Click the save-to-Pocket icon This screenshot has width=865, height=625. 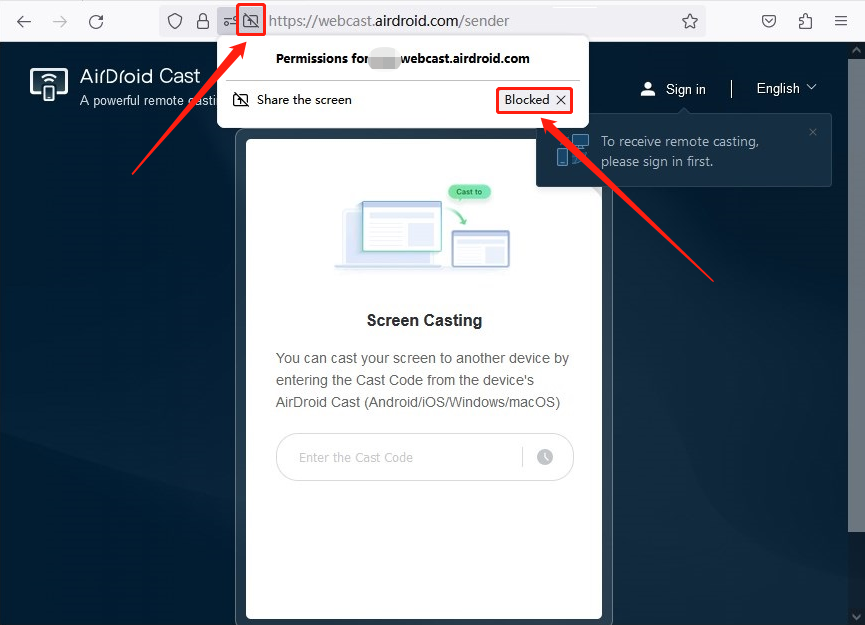(x=769, y=21)
